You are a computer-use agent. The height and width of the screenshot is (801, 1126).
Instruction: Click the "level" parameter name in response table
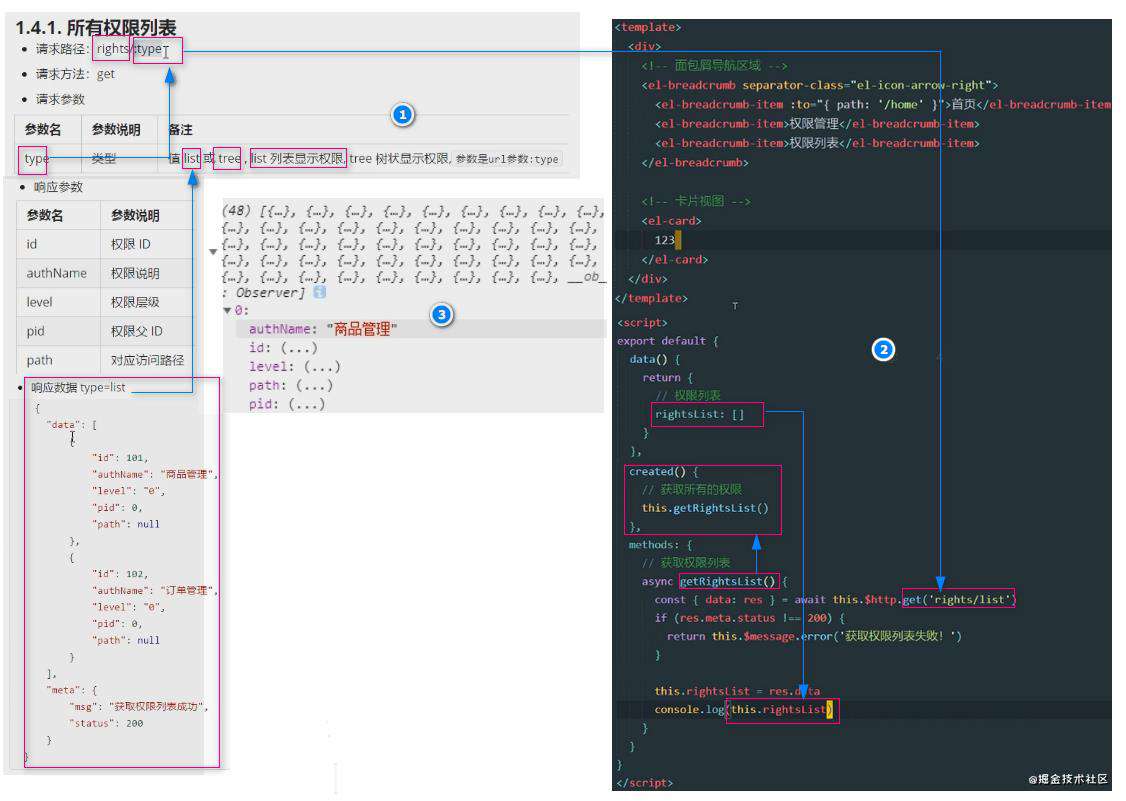tap(39, 302)
